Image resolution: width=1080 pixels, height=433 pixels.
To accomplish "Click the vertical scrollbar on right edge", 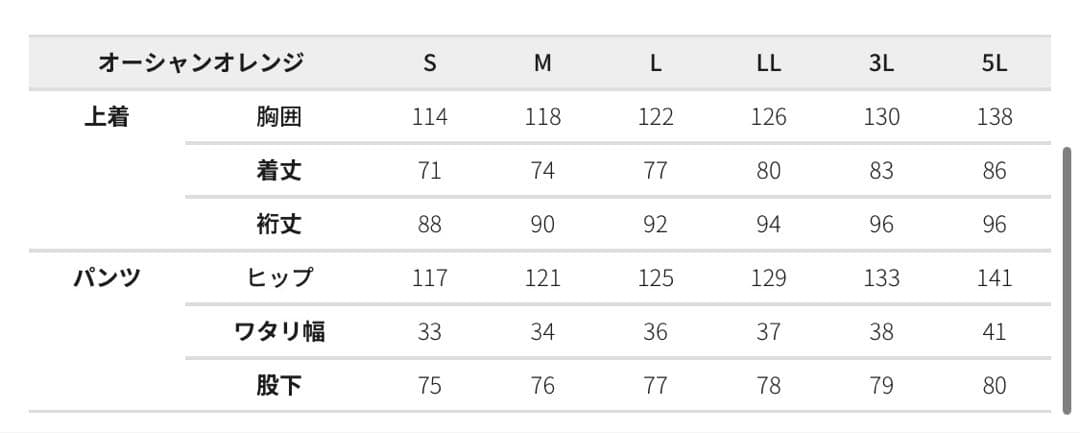I will [1066, 278].
